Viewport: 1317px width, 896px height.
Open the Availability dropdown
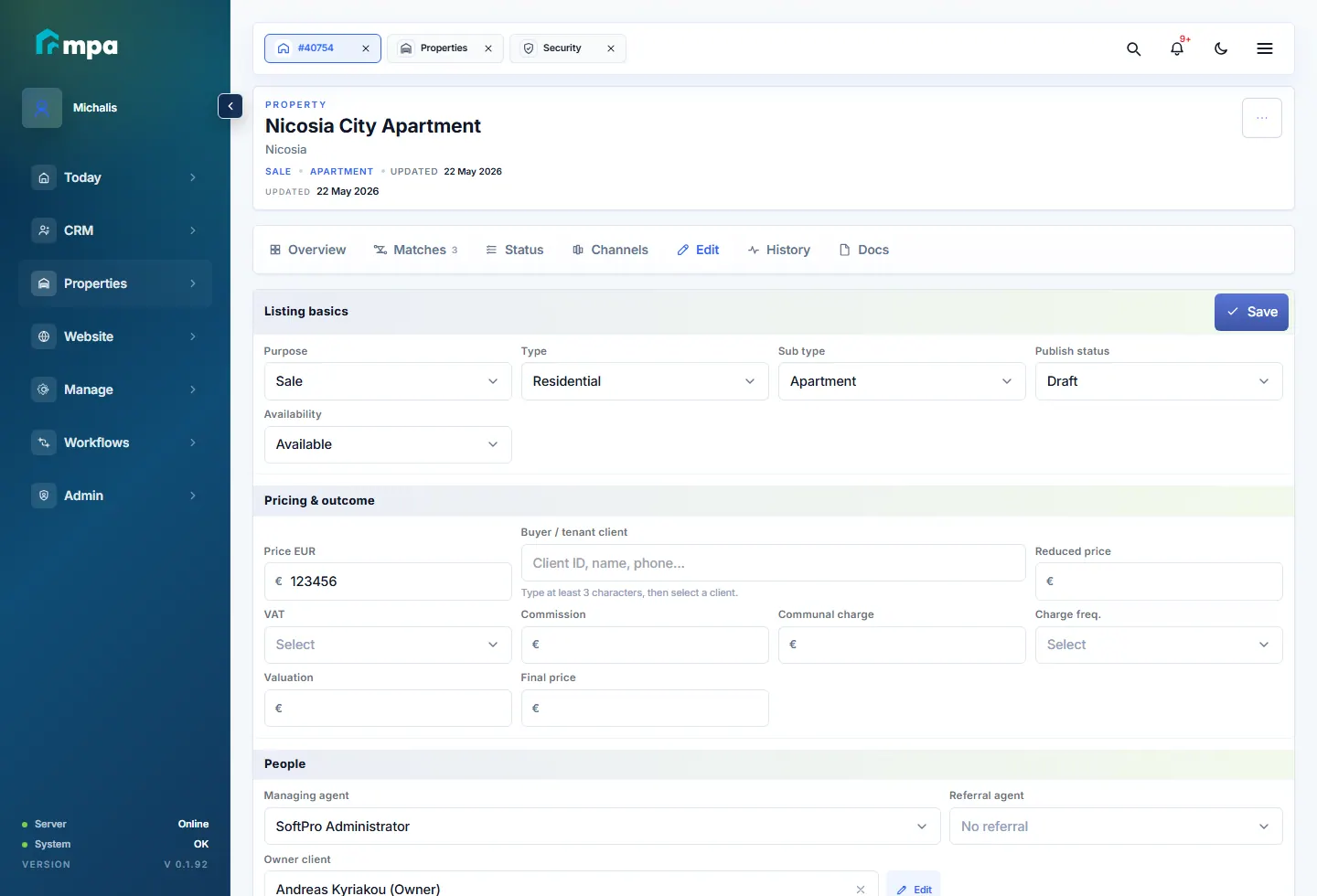pyautogui.click(x=388, y=444)
